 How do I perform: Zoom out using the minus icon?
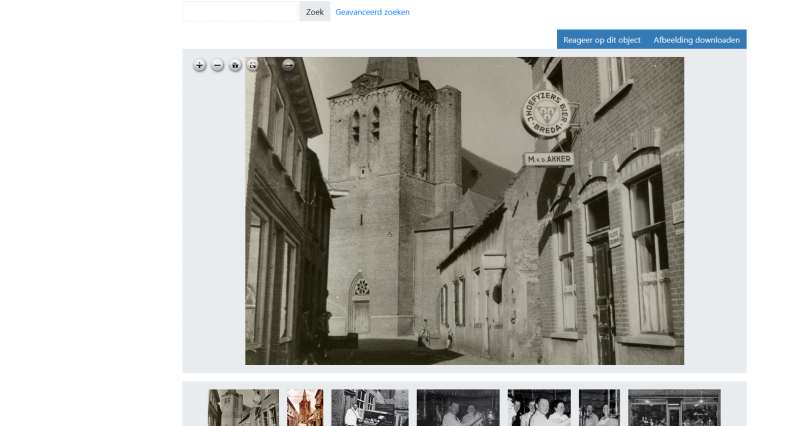click(x=217, y=65)
